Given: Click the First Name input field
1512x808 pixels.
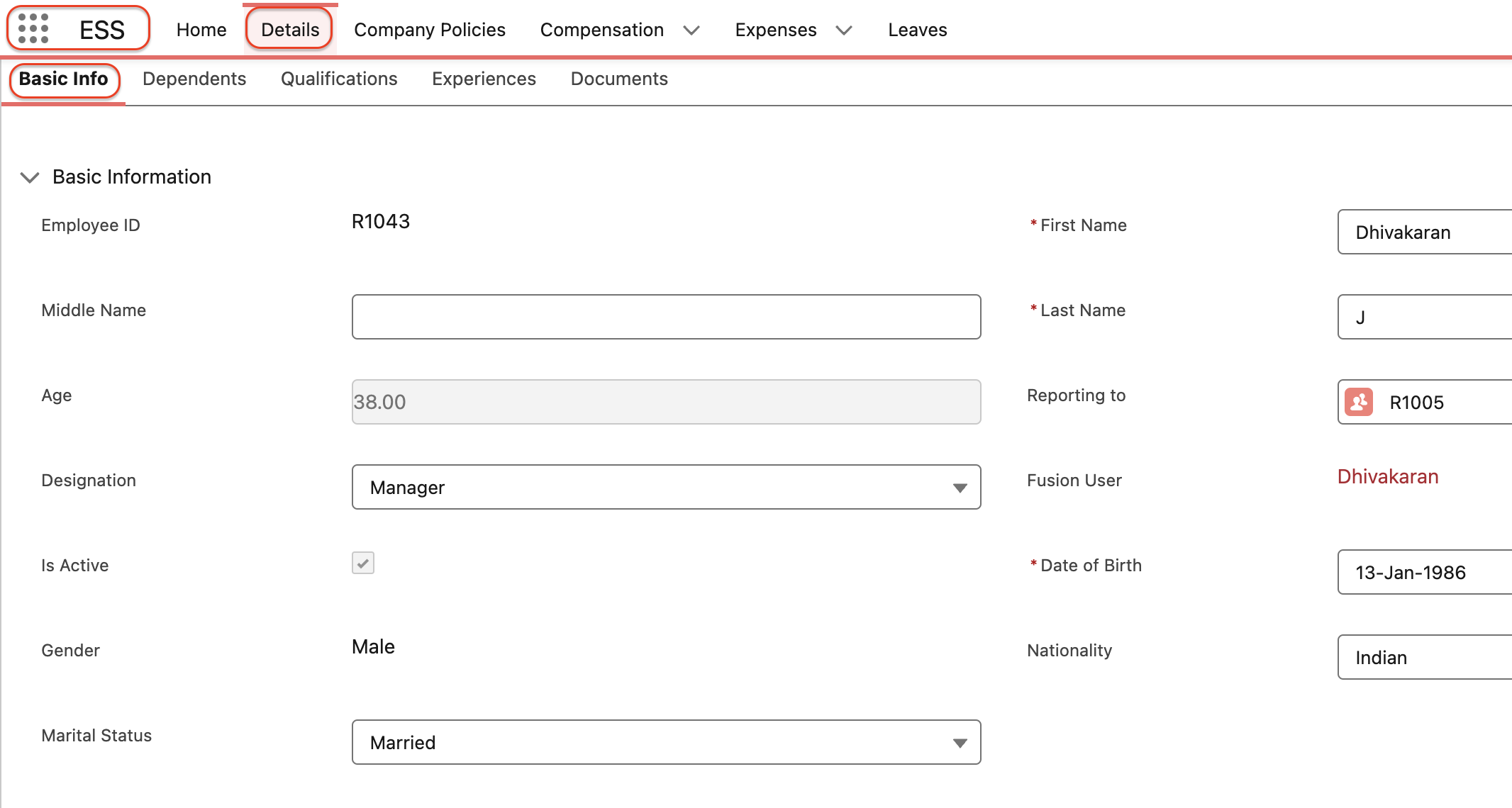Looking at the screenshot, I should click(x=1424, y=232).
